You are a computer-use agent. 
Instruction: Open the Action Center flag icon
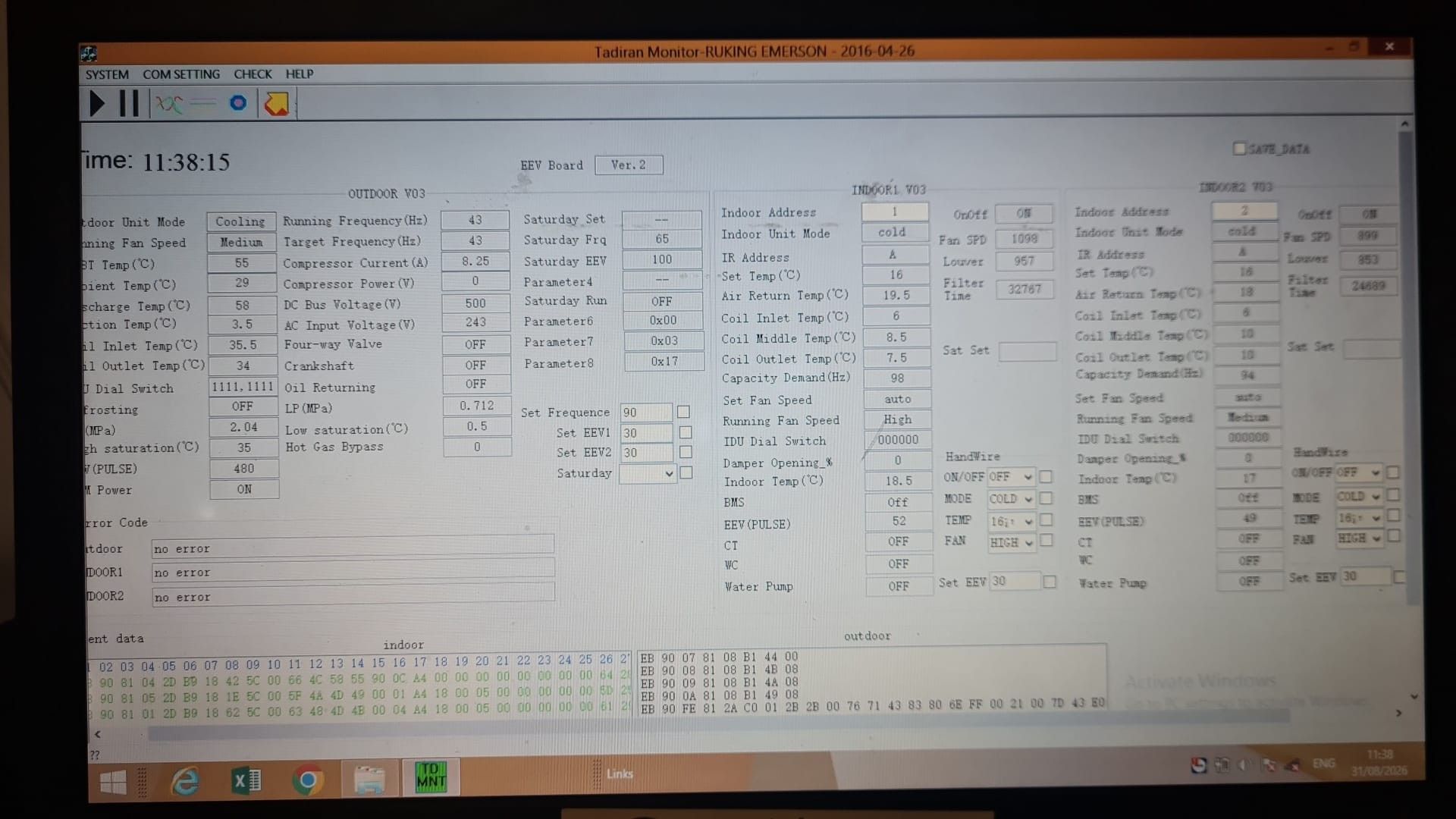point(1267,765)
